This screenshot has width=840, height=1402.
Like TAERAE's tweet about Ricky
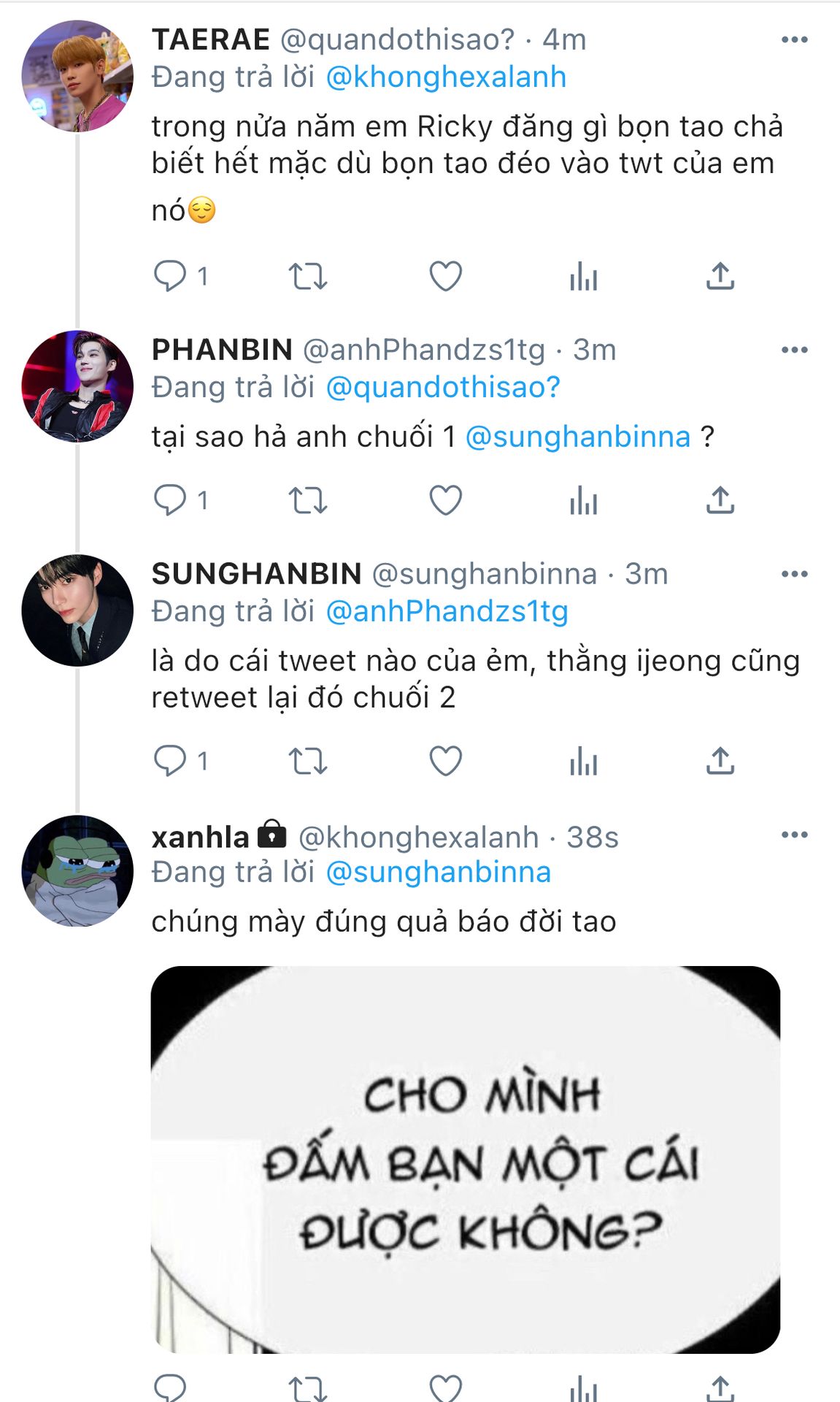445,276
